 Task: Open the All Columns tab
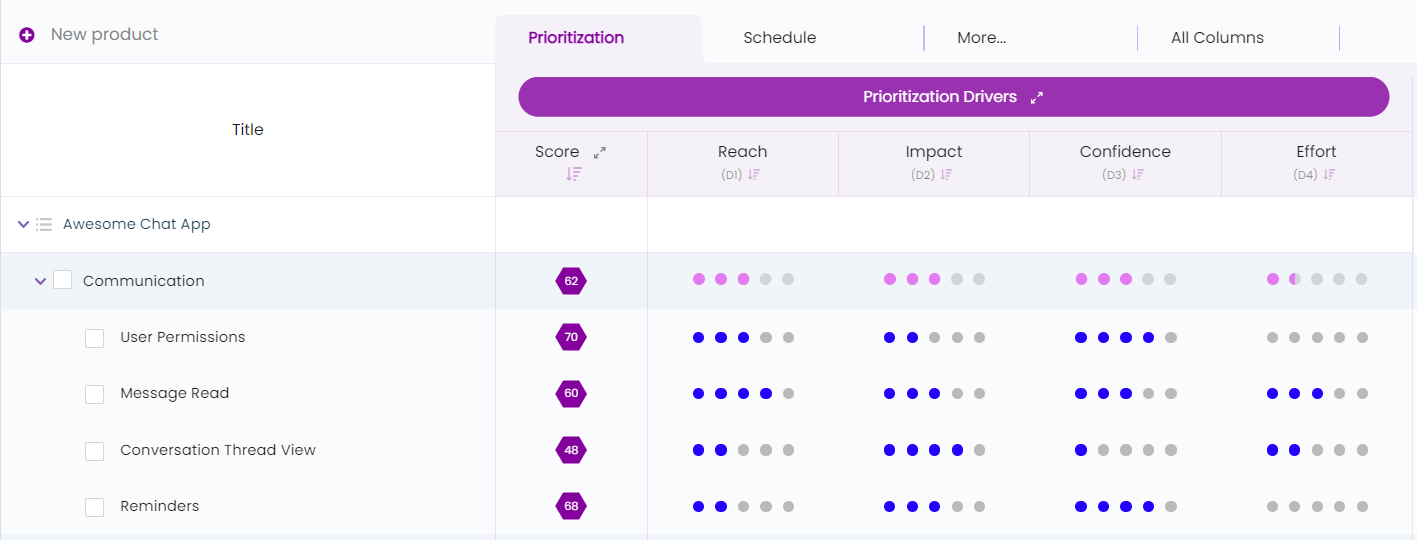pyautogui.click(x=1217, y=38)
